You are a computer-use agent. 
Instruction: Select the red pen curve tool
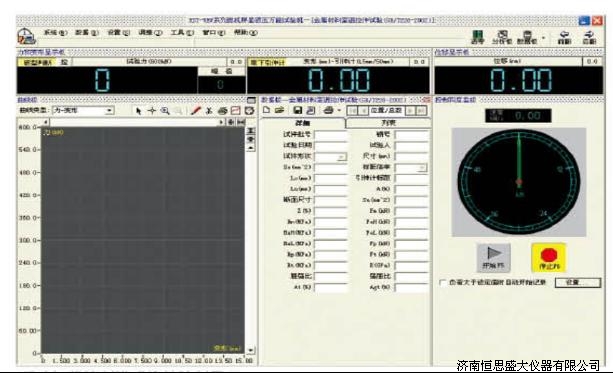pyautogui.click(x=195, y=111)
